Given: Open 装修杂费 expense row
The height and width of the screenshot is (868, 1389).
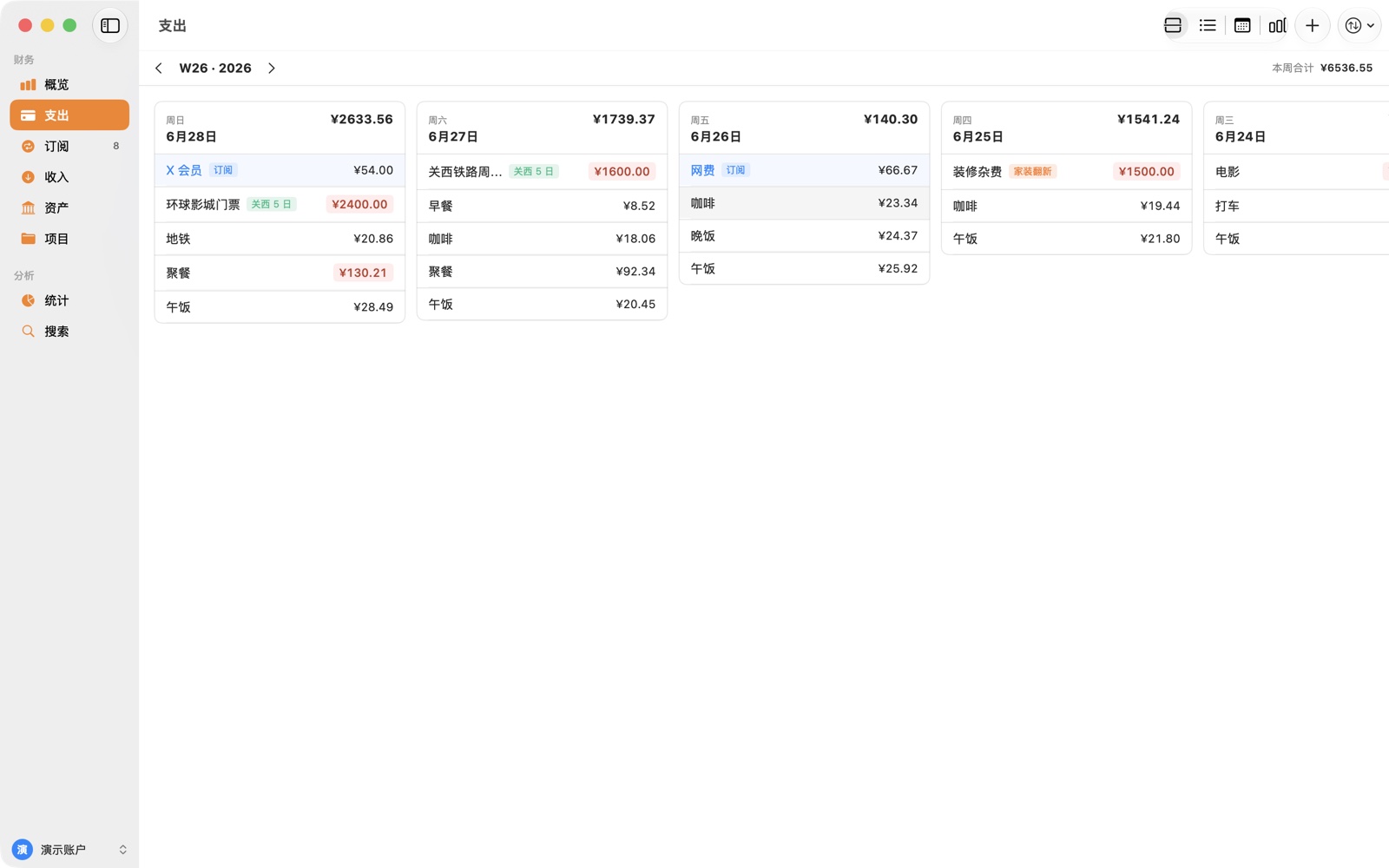Looking at the screenshot, I should coord(1066,171).
